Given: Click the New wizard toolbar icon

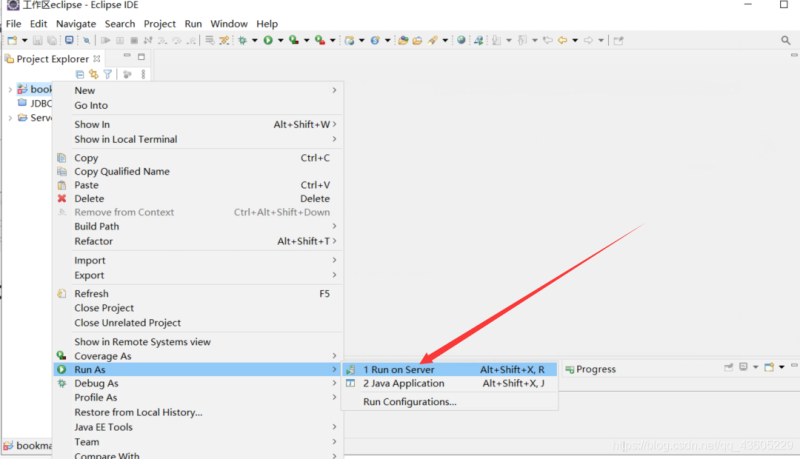Looking at the screenshot, I should (x=12, y=40).
